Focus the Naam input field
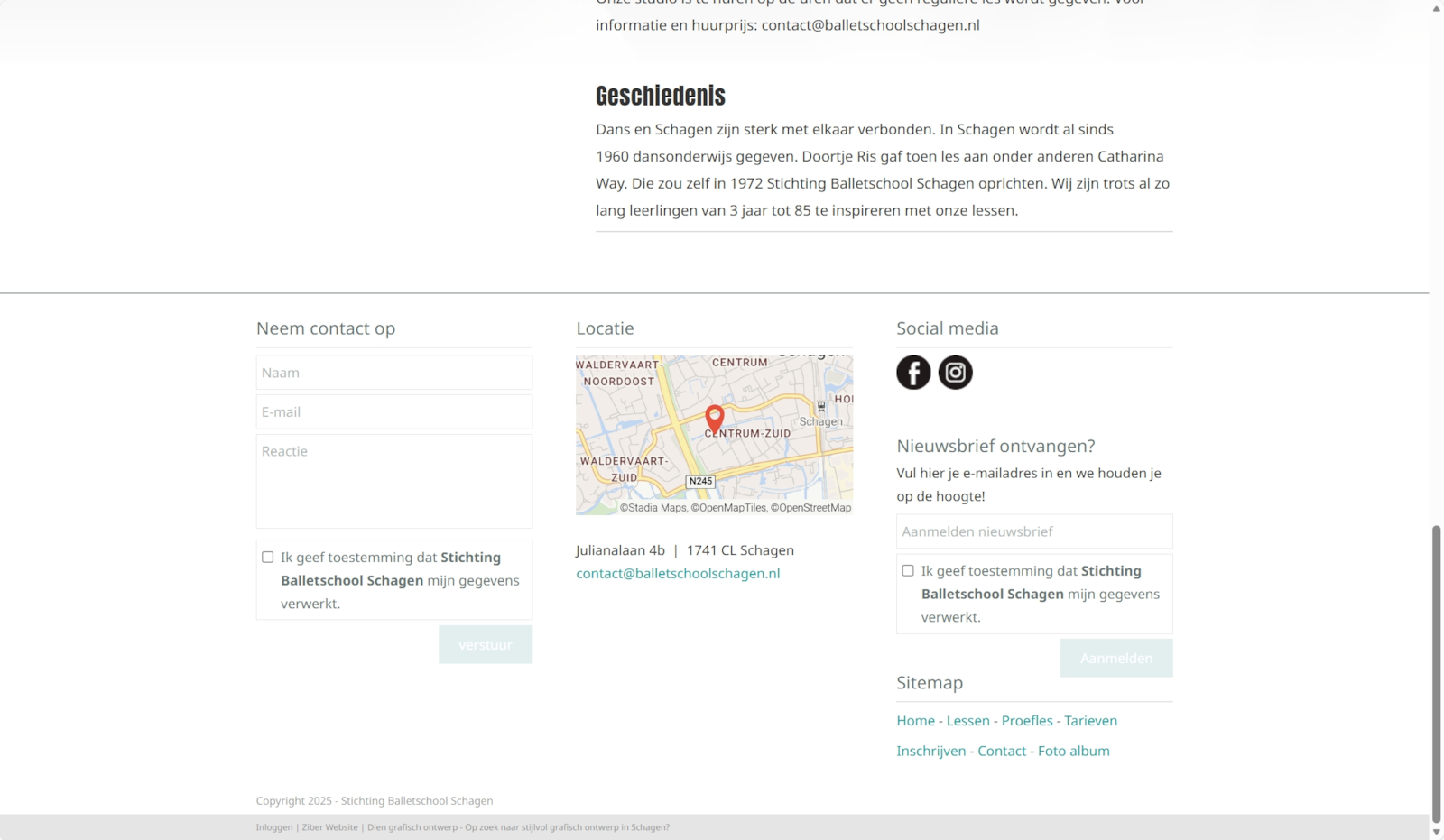The image size is (1444, 840). (394, 373)
